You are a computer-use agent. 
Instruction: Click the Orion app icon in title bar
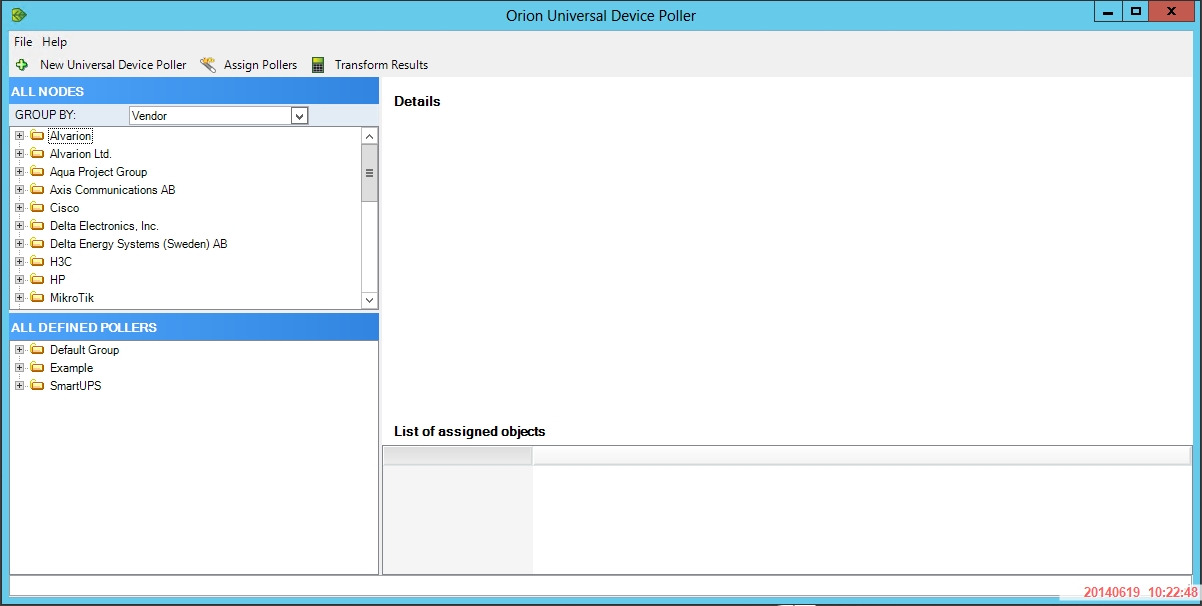[x=19, y=15]
